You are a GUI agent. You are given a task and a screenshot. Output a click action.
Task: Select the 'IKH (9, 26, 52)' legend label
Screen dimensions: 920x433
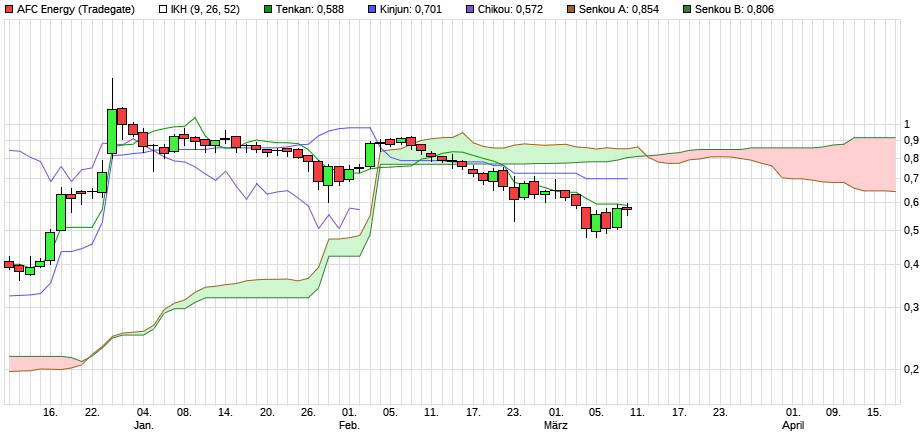[x=205, y=9]
